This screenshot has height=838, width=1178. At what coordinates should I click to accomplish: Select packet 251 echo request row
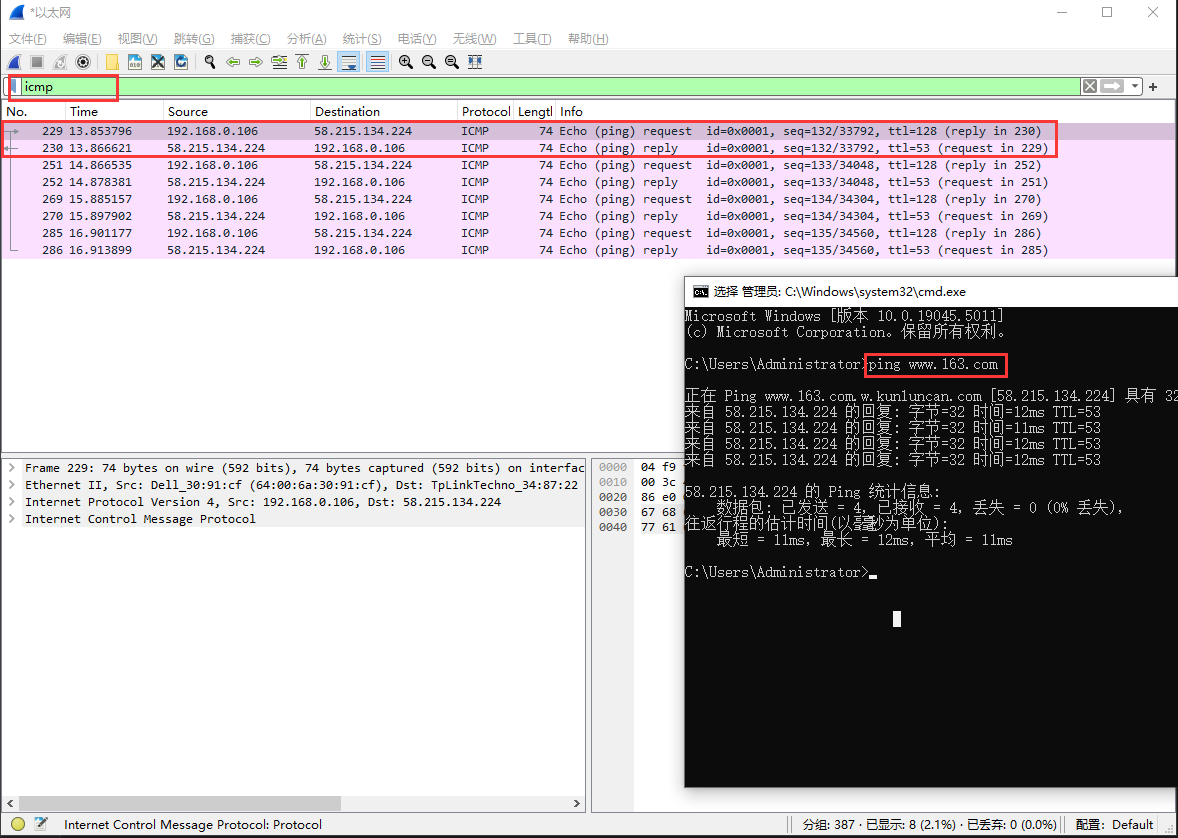588,165
